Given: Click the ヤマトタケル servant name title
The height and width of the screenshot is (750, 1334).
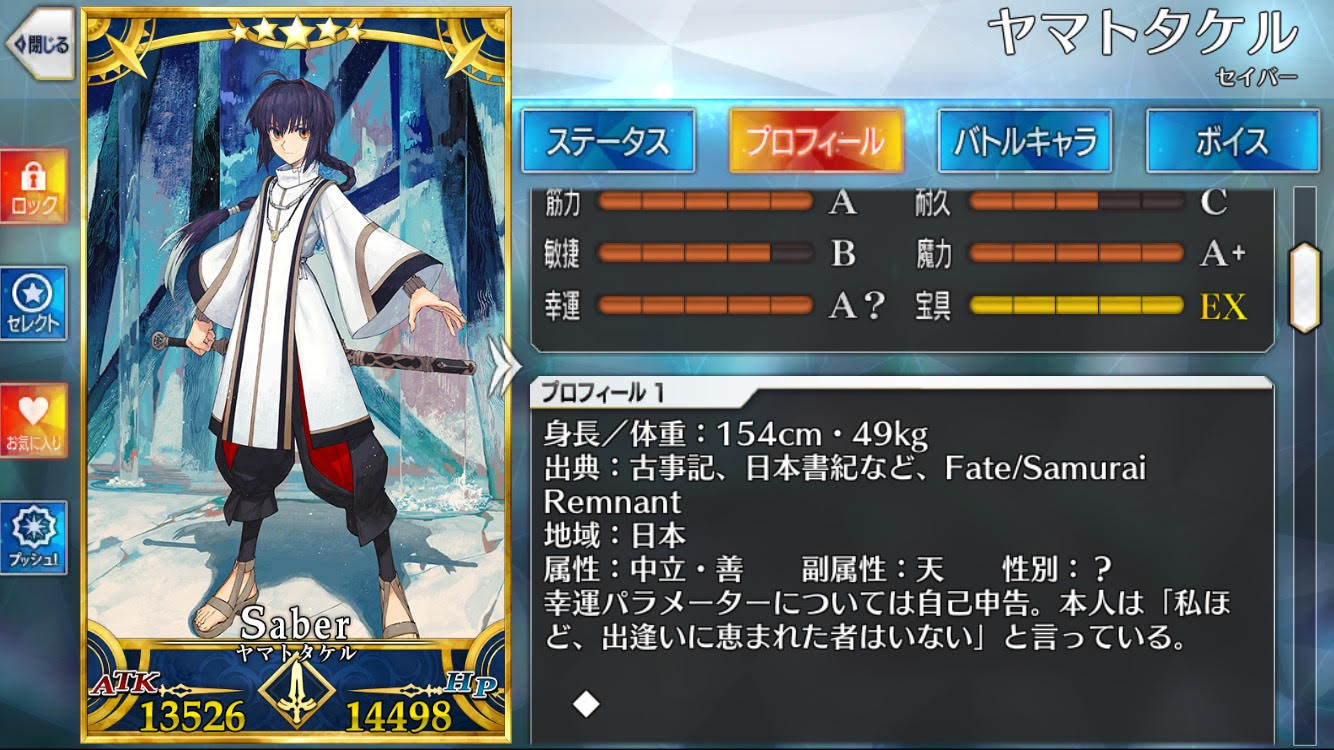Looking at the screenshot, I should click(x=1142, y=34).
